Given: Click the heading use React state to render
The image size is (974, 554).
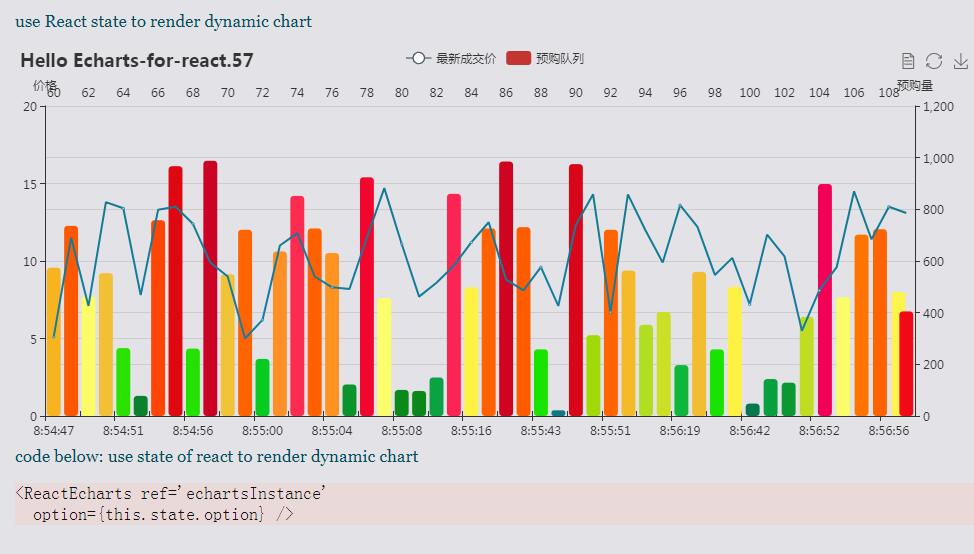Looking at the screenshot, I should (x=163, y=21).
